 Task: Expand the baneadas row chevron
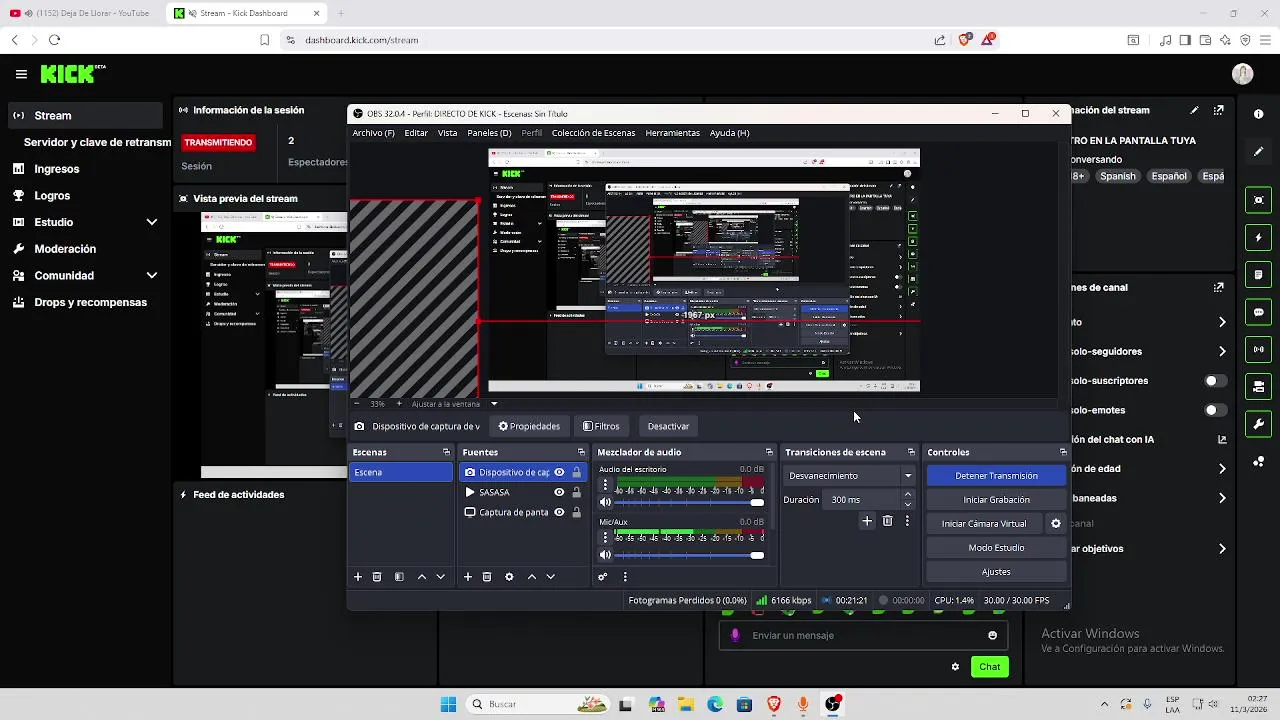[x=1222, y=498]
